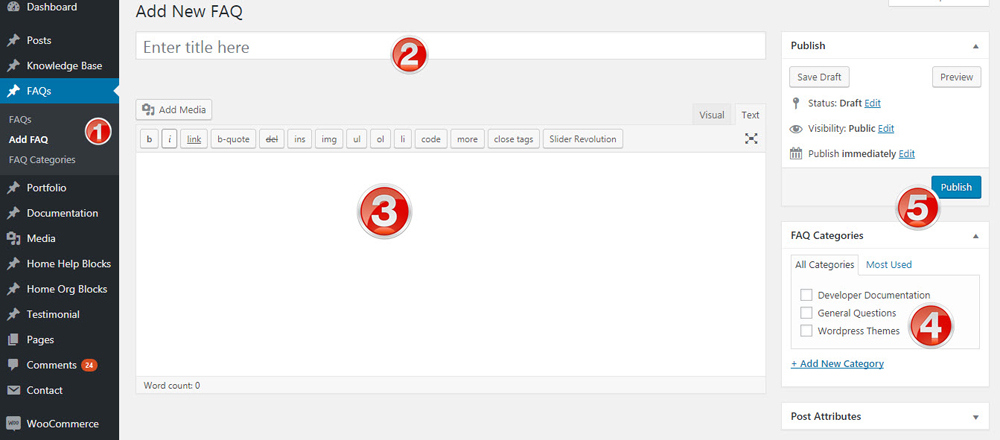Expand the Post Attributes panel

coord(974,416)
